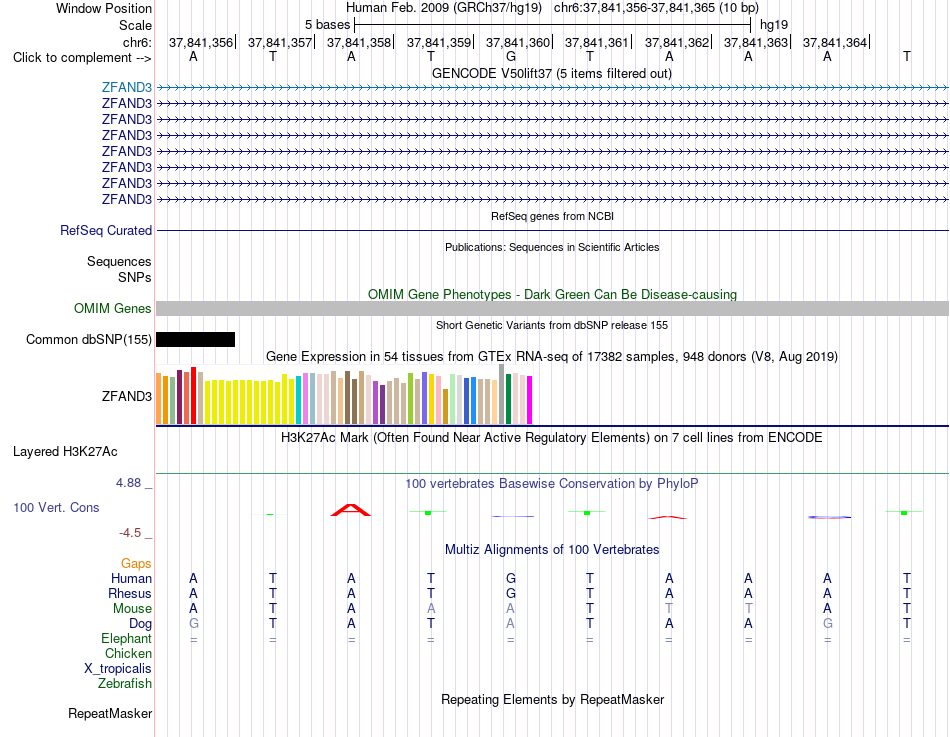The width and height of the screenshot is (950, 737).
Task: Click position label 37,841,358
Action: point(359,42)
